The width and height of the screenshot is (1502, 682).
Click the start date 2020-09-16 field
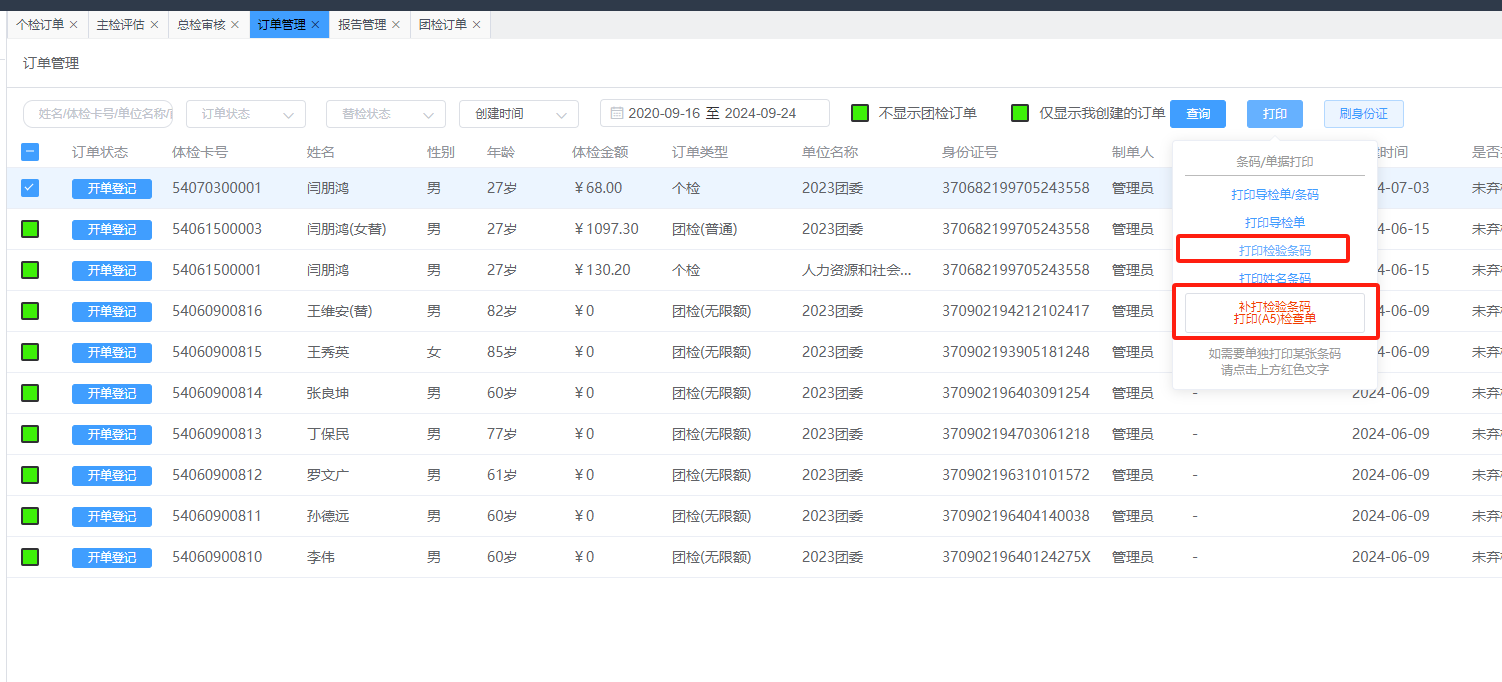pyautogui.click(x=664, y=113)
